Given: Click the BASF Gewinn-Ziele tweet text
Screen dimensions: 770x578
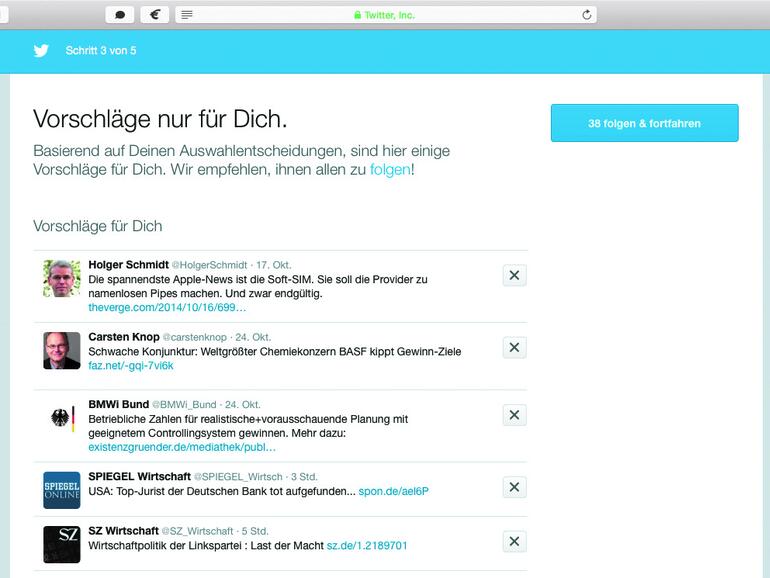Looking at the screenshot, I should pyautogui.click(x=275, y=352).
